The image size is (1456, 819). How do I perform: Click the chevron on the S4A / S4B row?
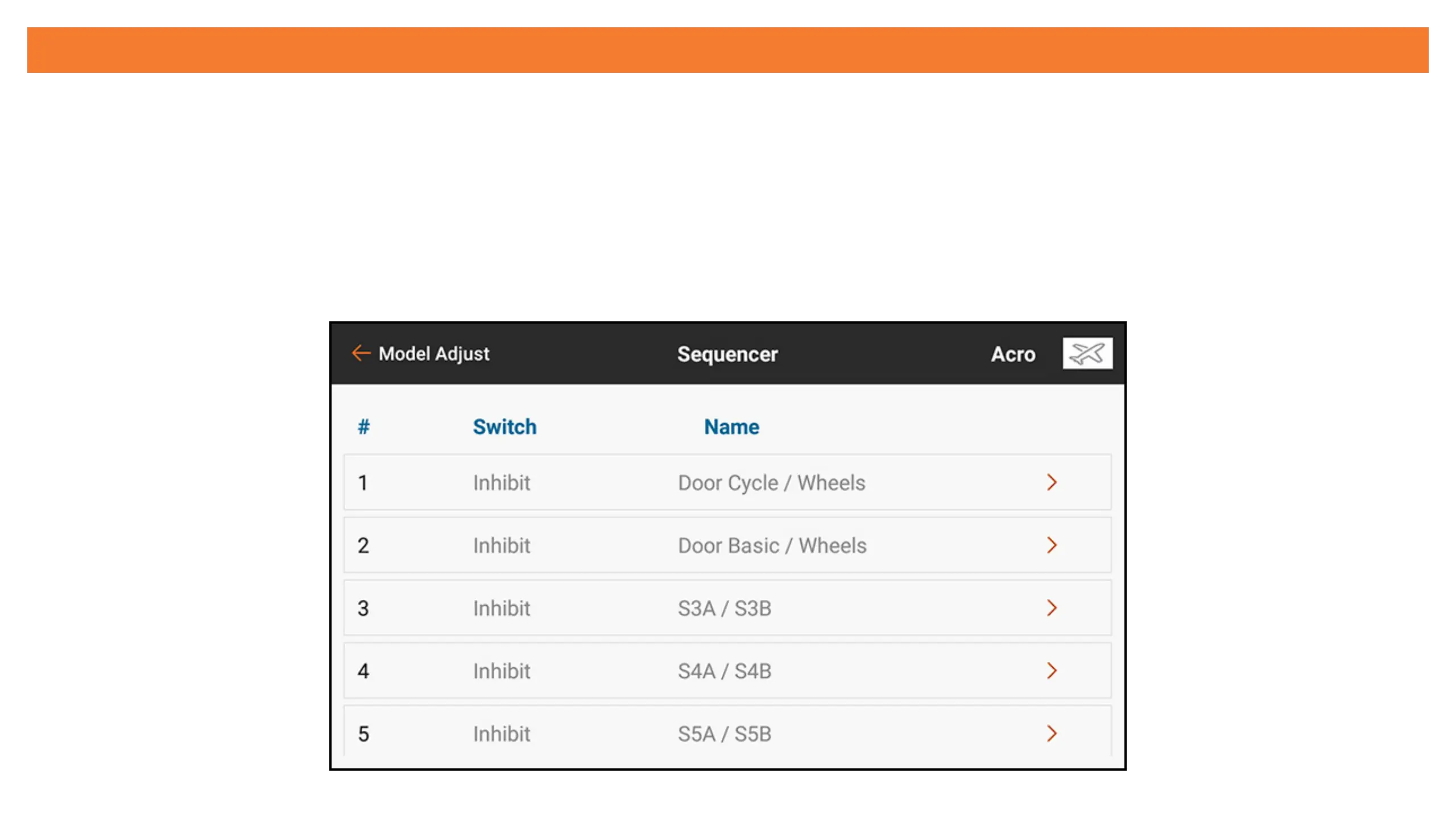1052,671
